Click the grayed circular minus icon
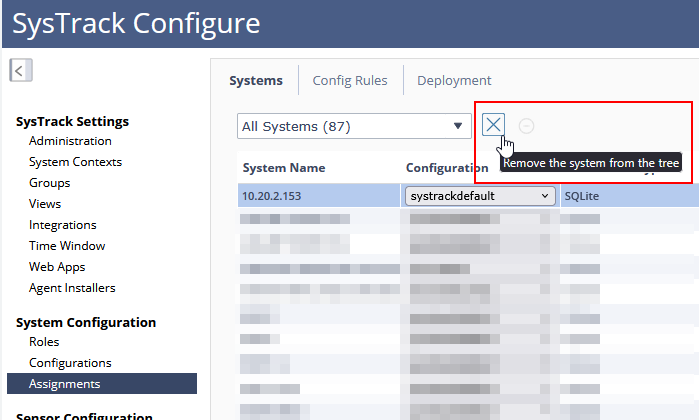The height and width of the screenshot is (420, 699). (x=526, y=126)
